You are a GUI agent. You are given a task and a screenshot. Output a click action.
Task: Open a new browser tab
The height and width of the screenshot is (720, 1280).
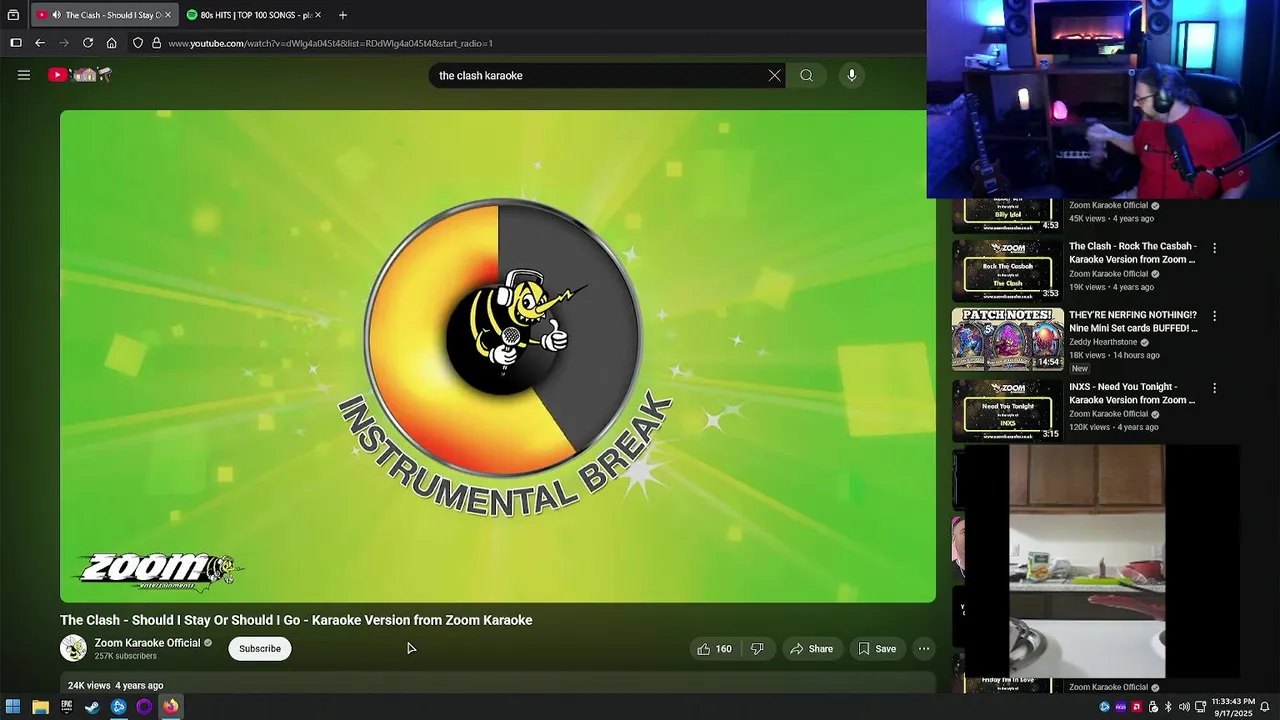343,15
